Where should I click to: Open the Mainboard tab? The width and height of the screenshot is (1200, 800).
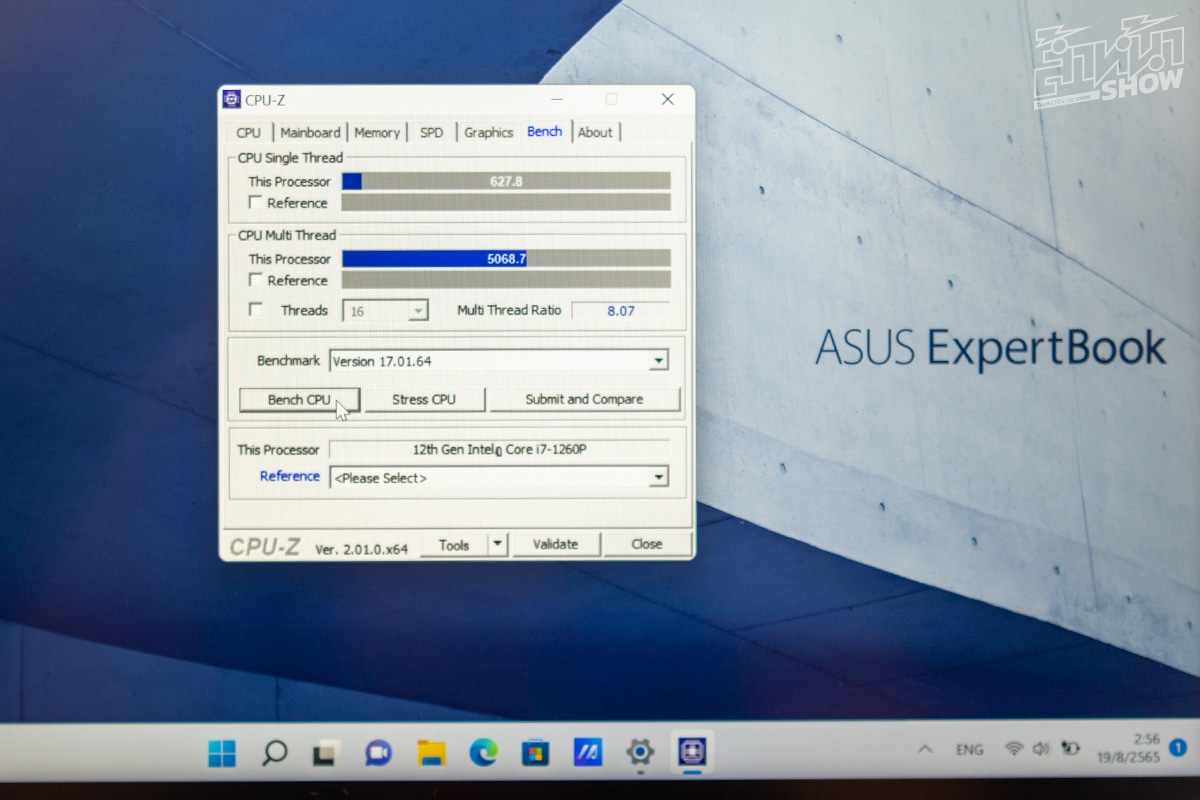click(310, 132)
